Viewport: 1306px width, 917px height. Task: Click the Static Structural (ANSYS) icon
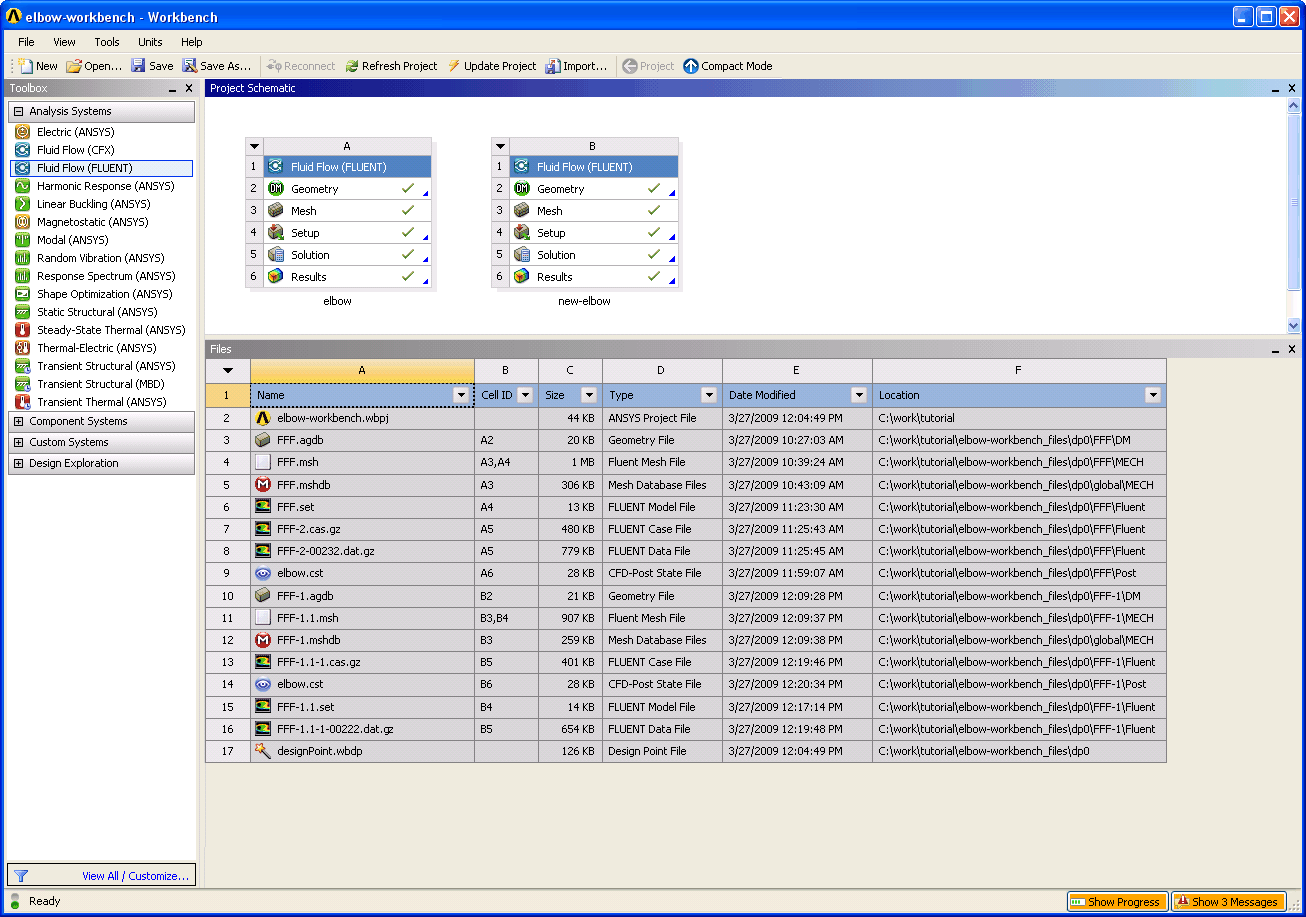22,312
